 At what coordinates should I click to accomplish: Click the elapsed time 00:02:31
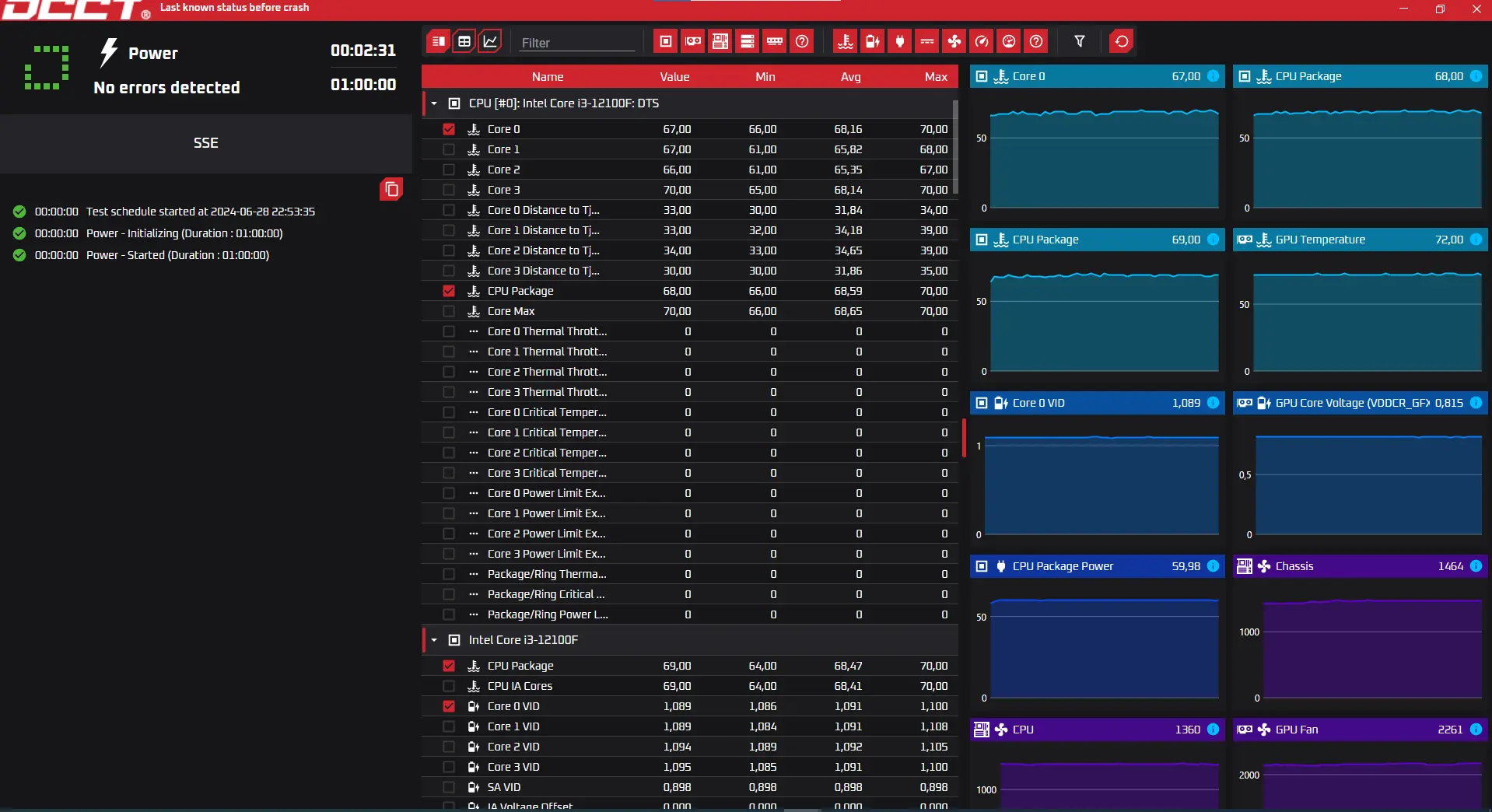point(363,51)
